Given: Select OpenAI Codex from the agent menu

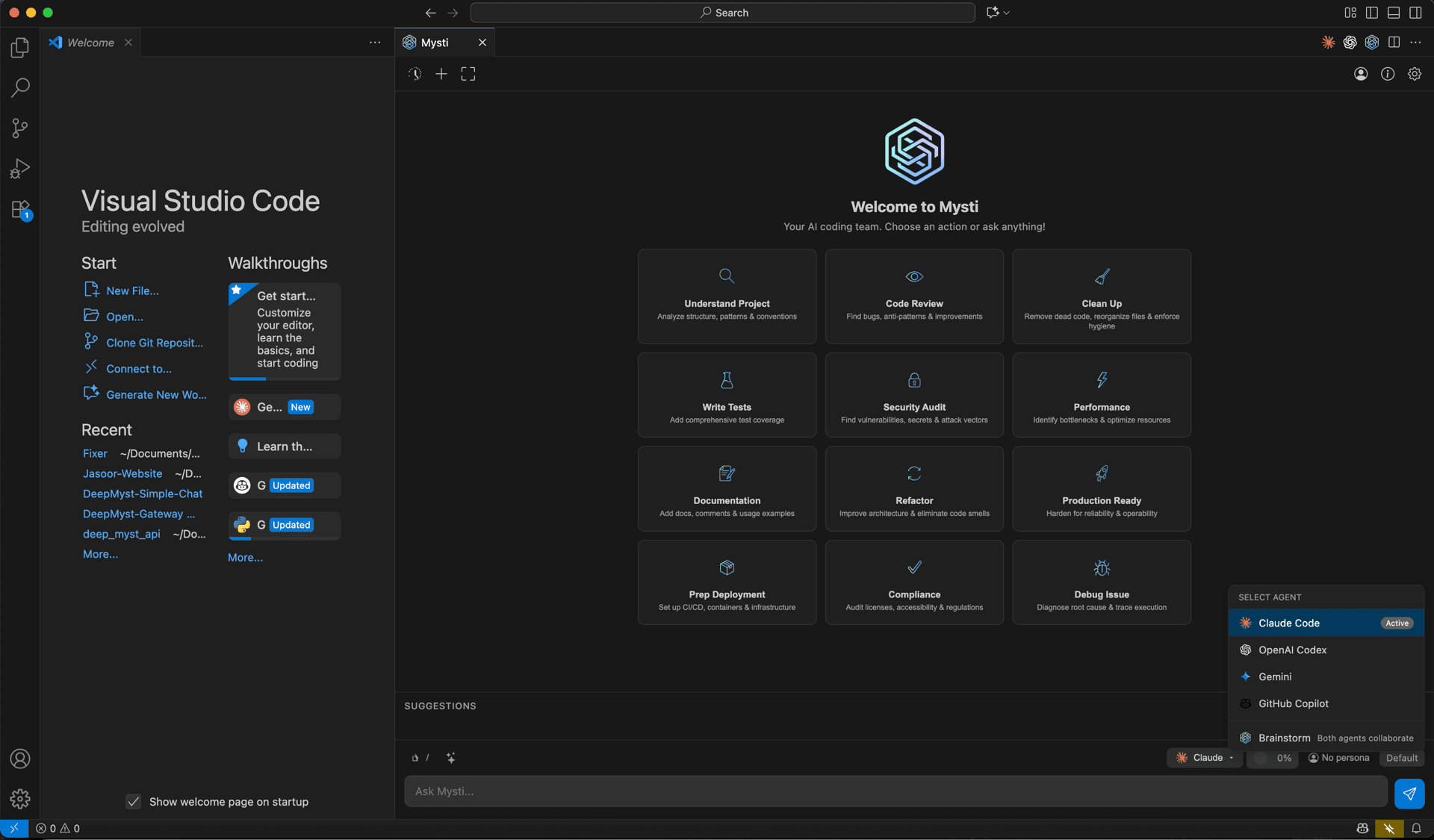Looking at the screenshot, I should tap(1292, 650).
